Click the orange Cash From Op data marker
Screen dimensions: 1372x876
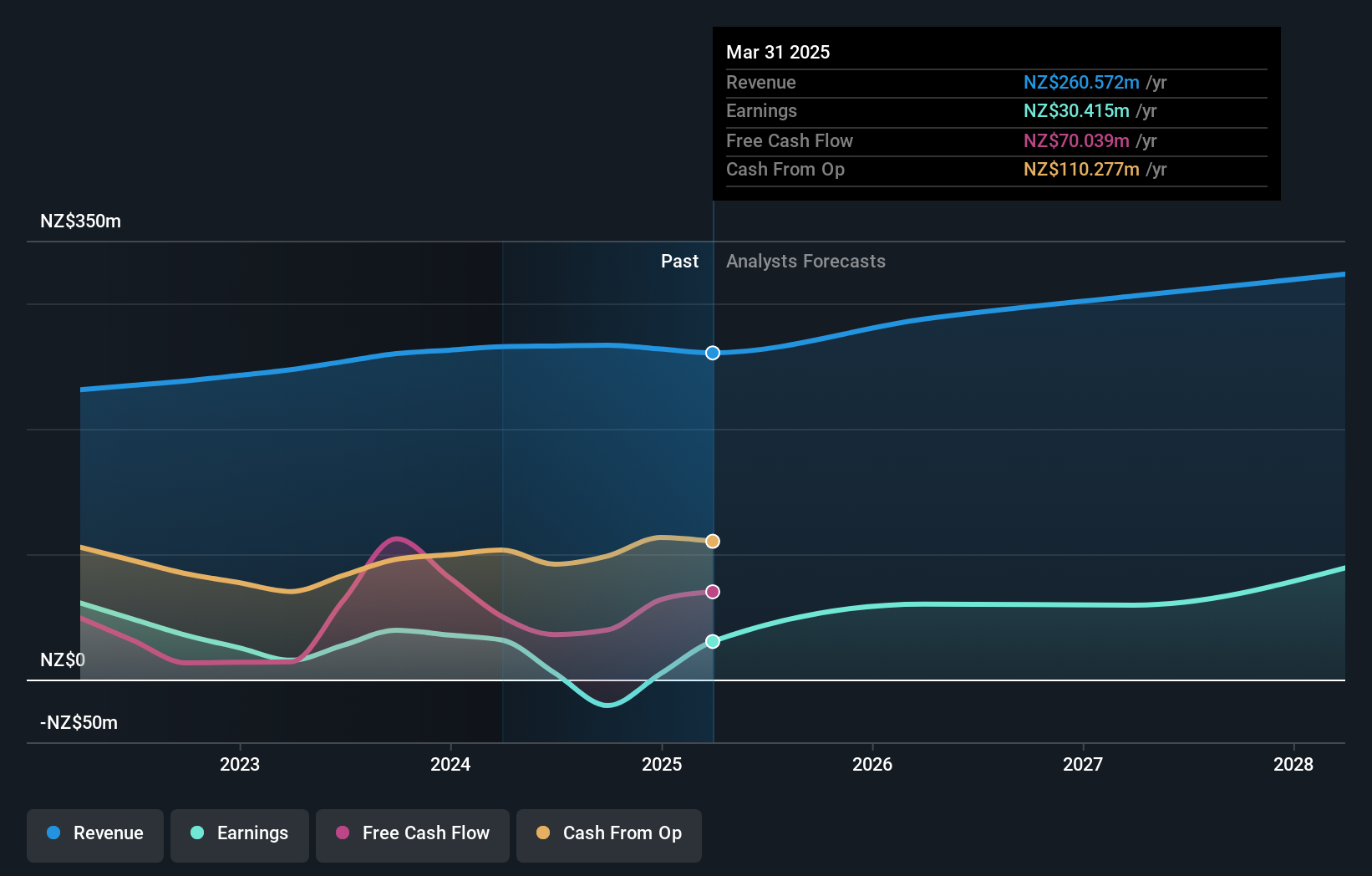[x=713, y=542]
